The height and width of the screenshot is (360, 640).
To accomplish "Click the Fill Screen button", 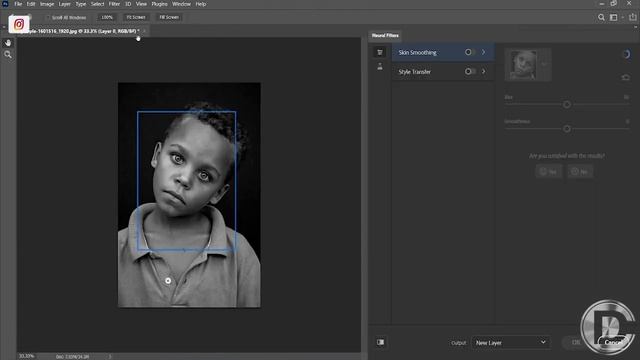I will 169,18.
